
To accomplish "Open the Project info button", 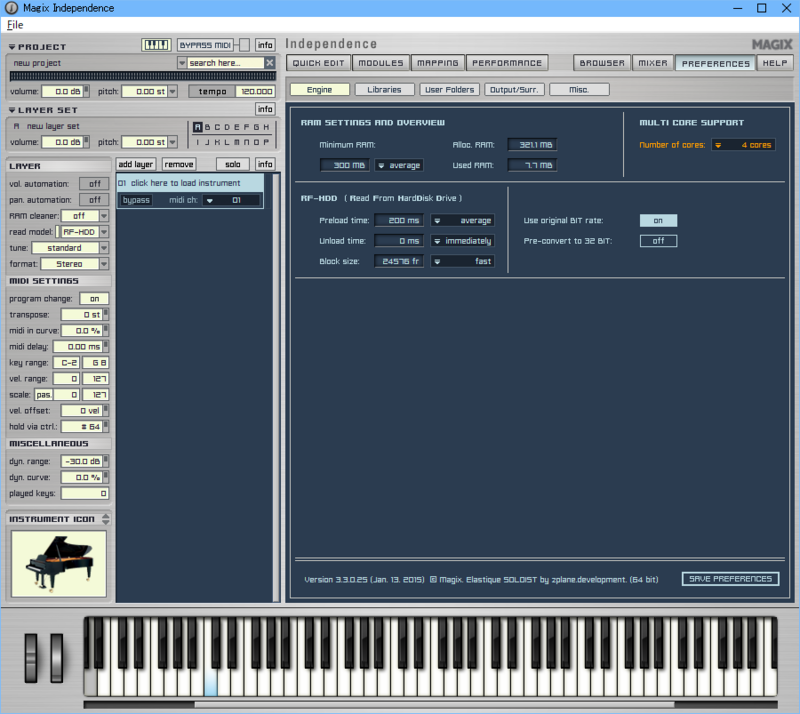I will 265,45.
